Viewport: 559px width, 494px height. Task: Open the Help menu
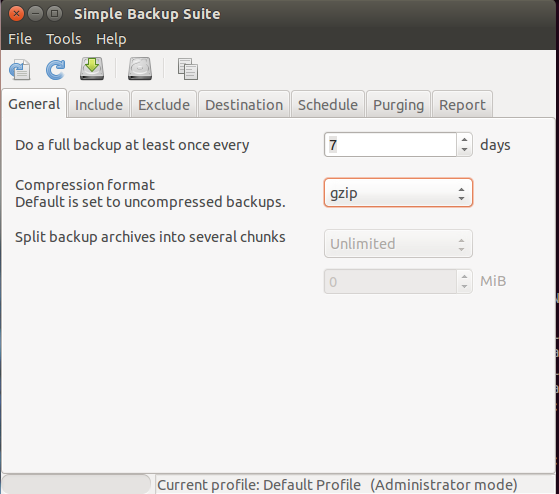tap(111, 39)
